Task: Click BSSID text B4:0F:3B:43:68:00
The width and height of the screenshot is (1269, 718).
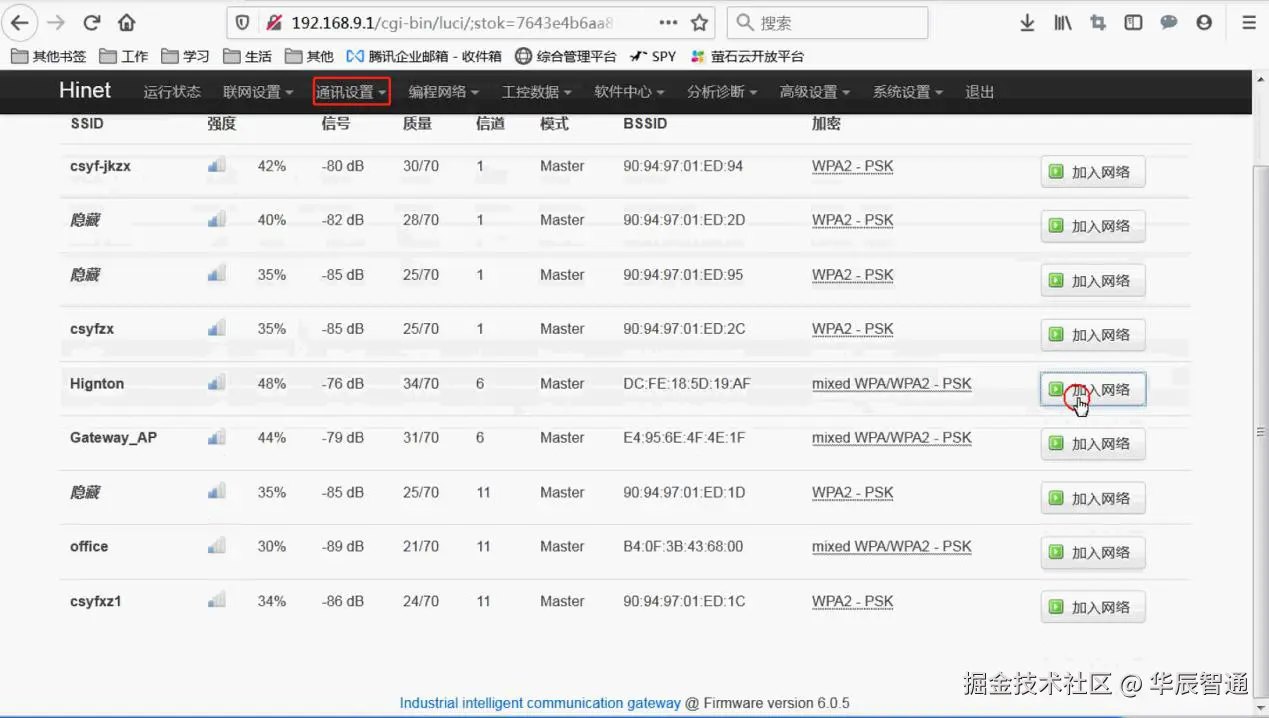Action: coord(683,546)
